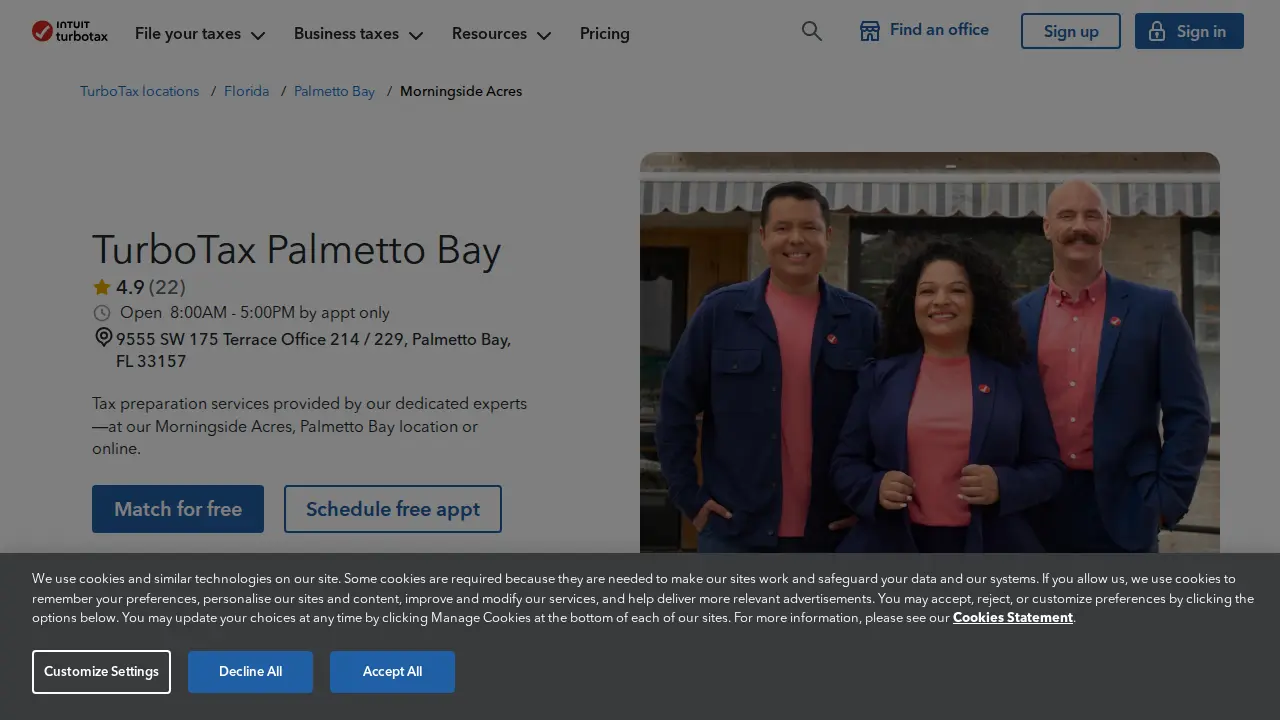Click Accept All cookies button
The image size is (1280, 720).
pos(392,672)
